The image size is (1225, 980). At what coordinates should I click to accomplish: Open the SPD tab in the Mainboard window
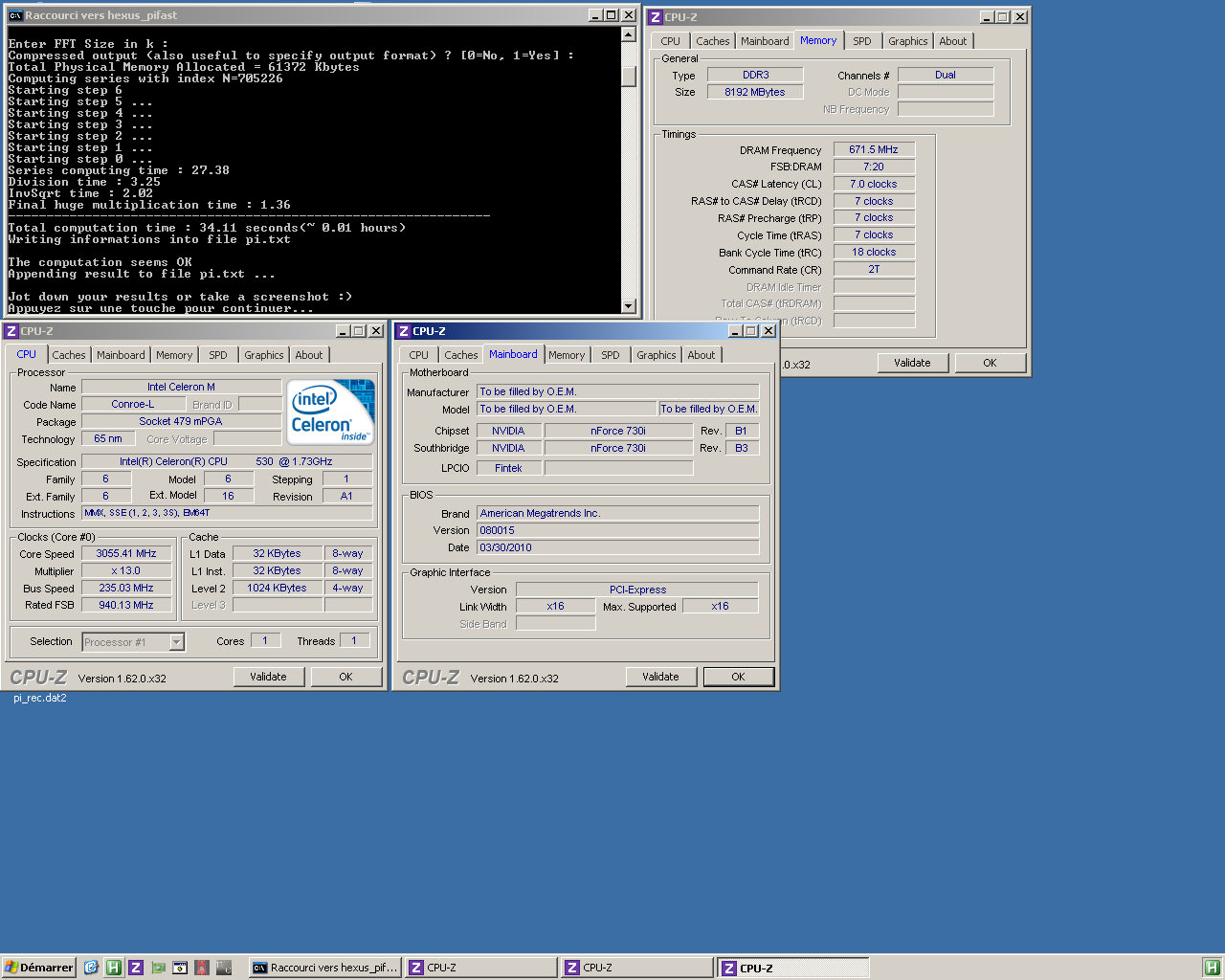611,355
